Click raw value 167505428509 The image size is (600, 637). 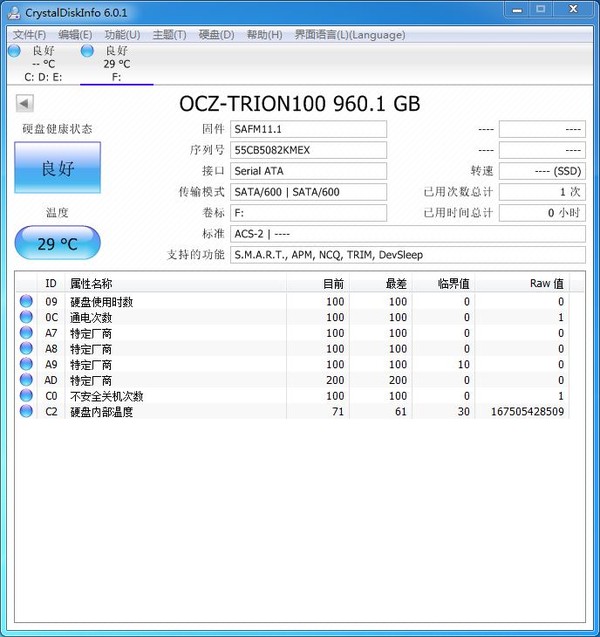tap(527, 412)
